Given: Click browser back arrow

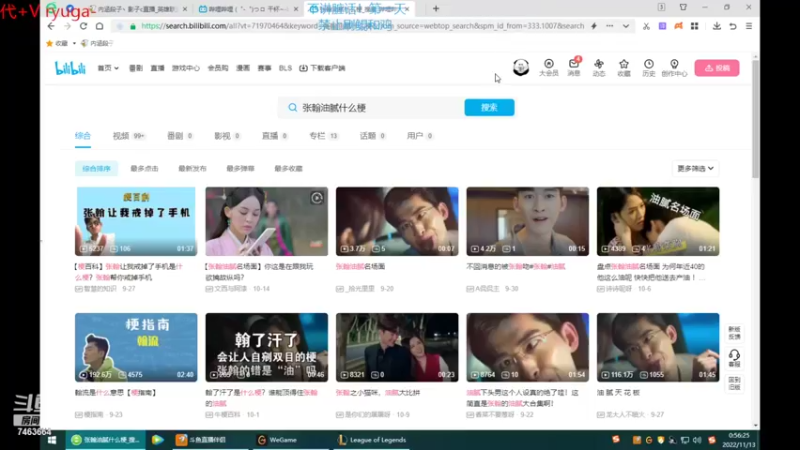Looking at the screenshot, I should tap(51, 26).
